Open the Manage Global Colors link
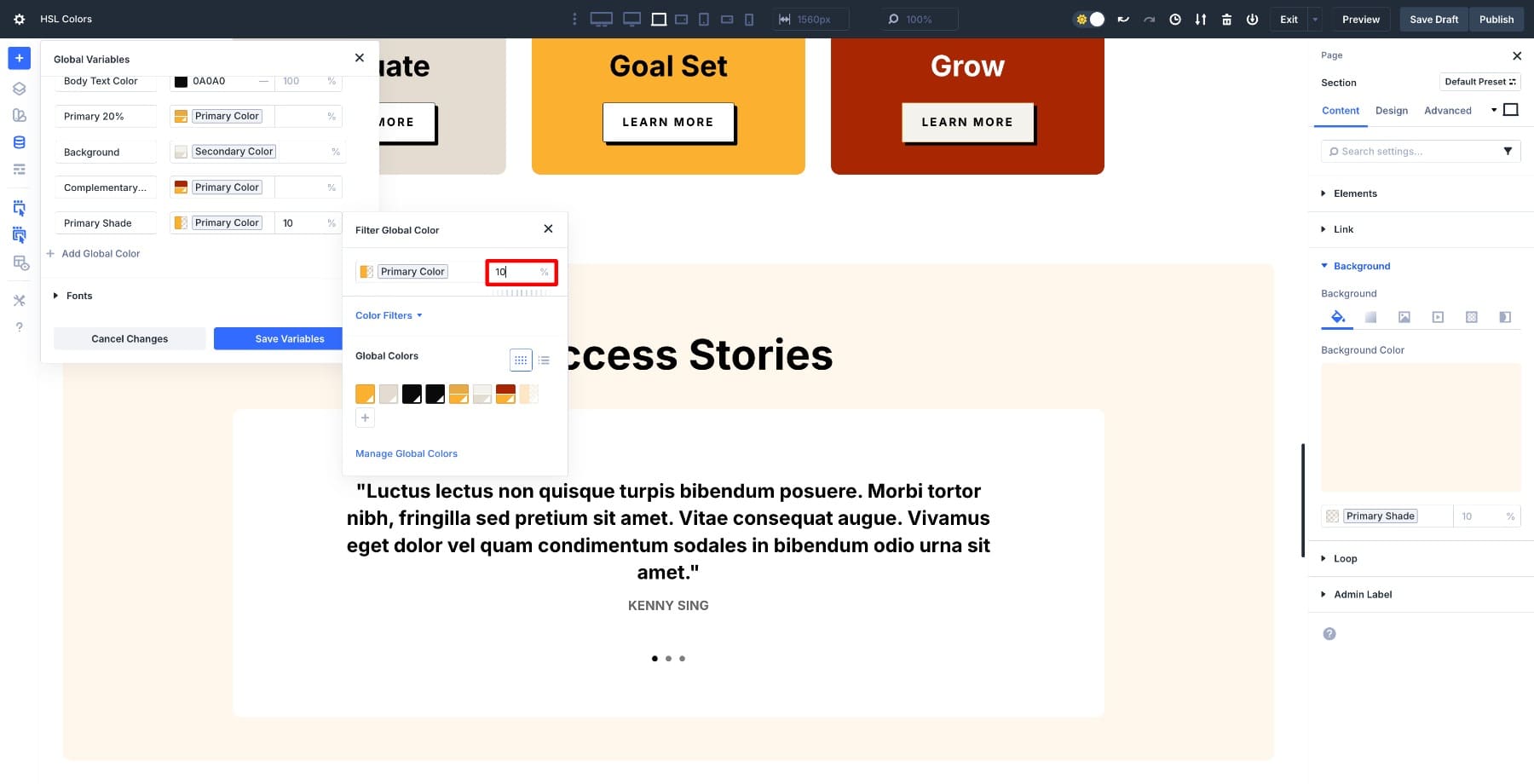Screen dimensions: 1534x784 (x=407, y=453)
